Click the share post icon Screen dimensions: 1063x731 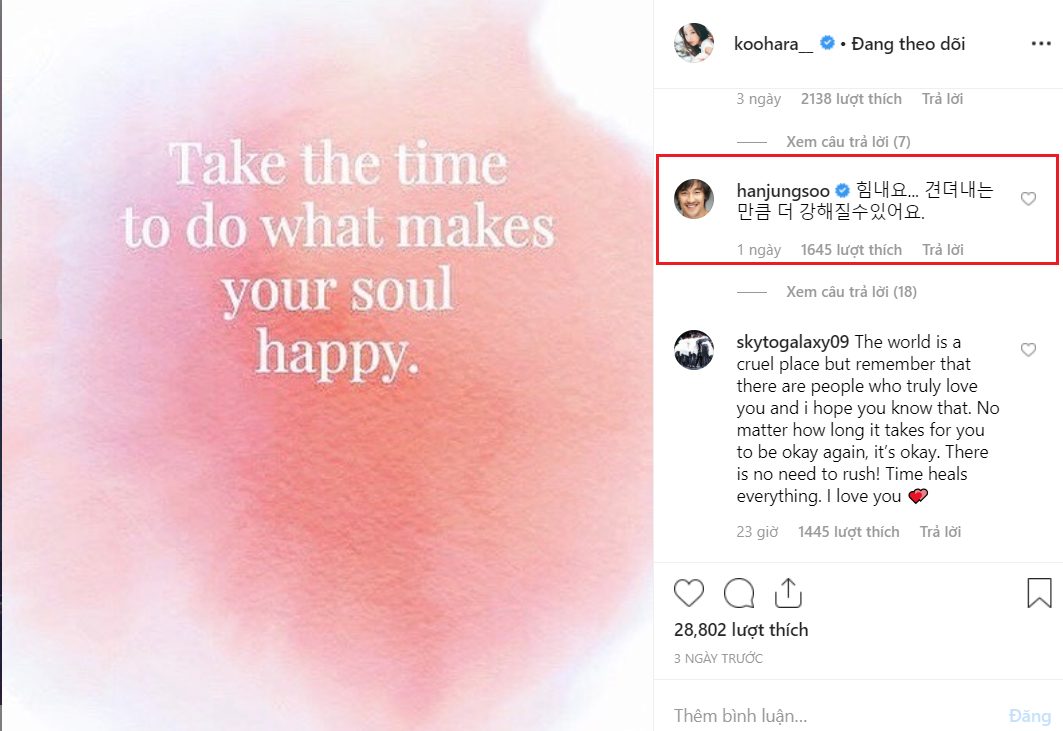(x=788, y=593)
